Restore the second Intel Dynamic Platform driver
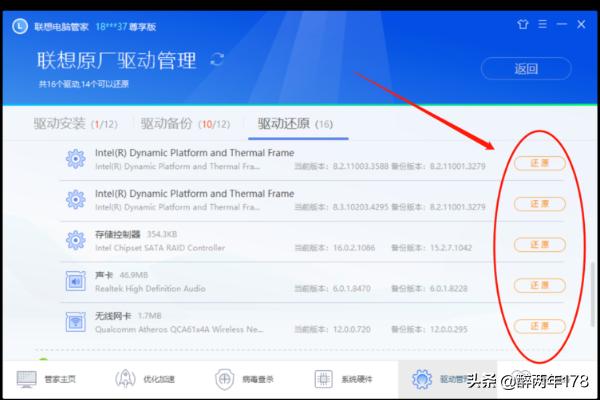Screen dimensions: 600x400 click(539, 204)
